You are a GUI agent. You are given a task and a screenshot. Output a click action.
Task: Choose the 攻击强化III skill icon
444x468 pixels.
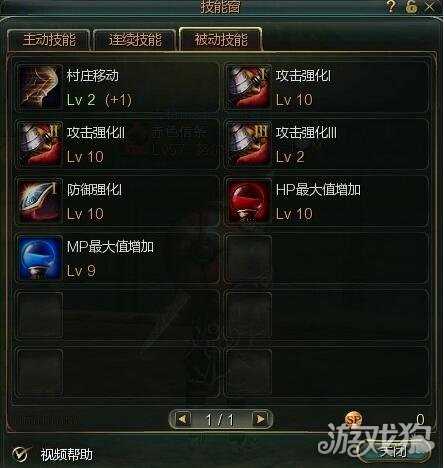(249, 144)
